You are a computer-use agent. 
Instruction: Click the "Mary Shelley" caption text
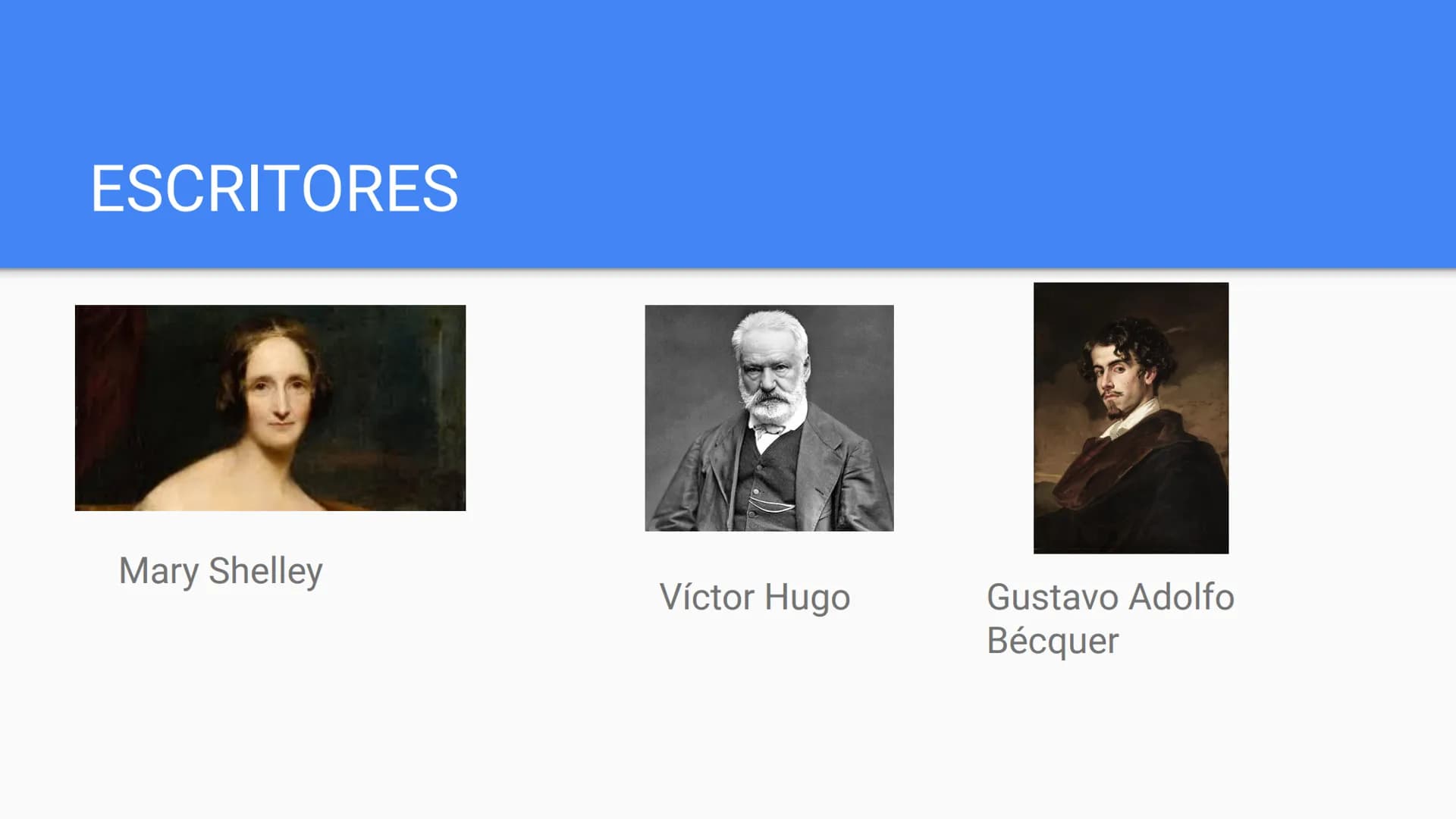pyautogui.click(x=221, y=571)
